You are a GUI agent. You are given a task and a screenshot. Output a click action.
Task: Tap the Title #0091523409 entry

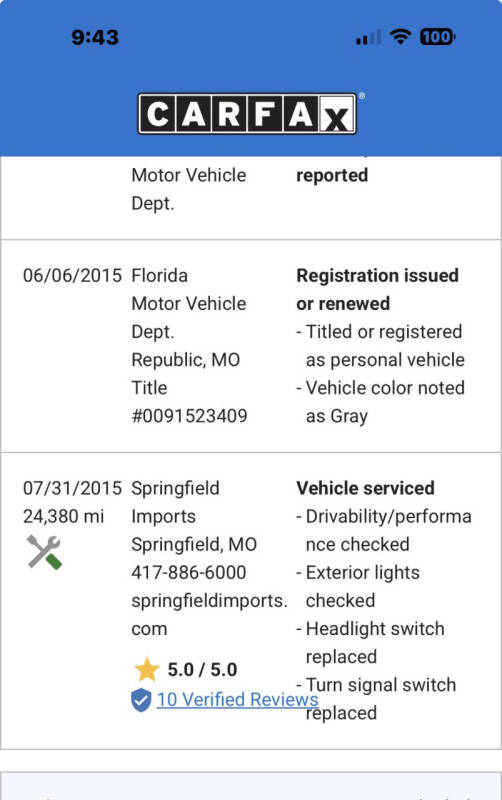point(189,402)
